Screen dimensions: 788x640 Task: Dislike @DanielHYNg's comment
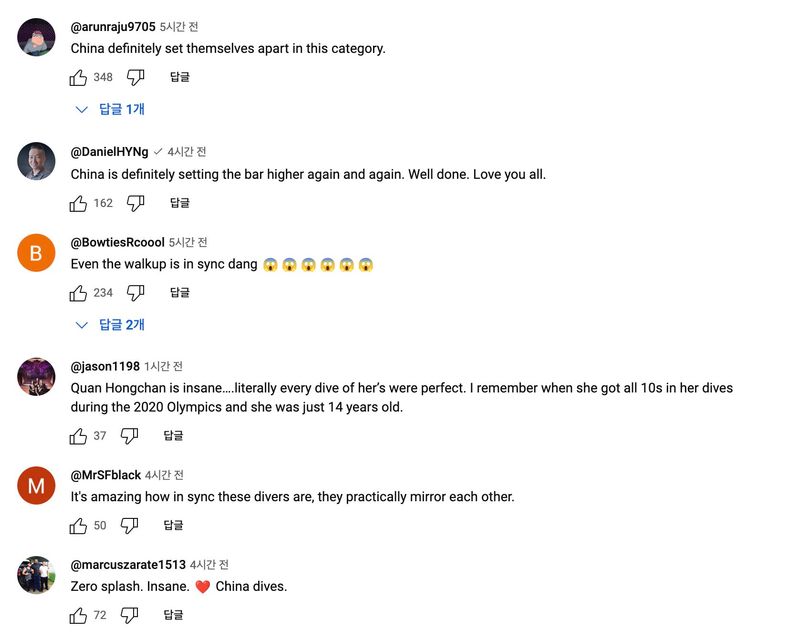pyautogui.click(x=136, y=203)
